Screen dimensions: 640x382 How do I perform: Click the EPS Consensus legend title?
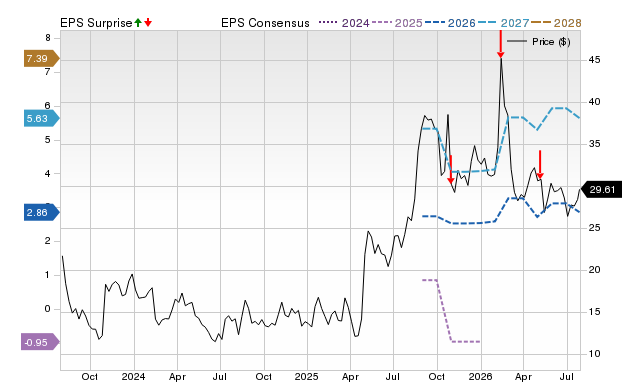[265, 23]
